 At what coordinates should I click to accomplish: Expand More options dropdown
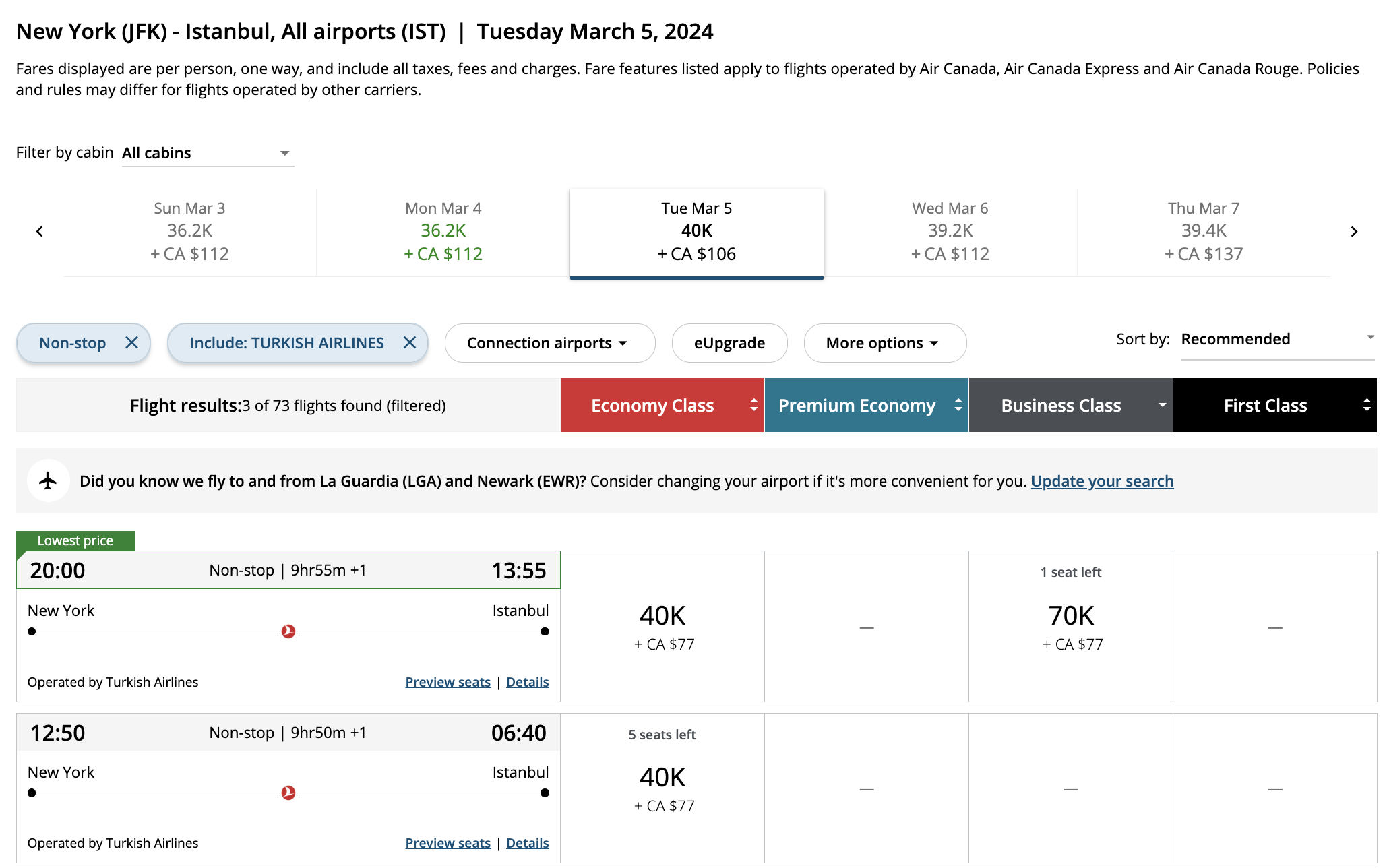click(x=885, y=343)
